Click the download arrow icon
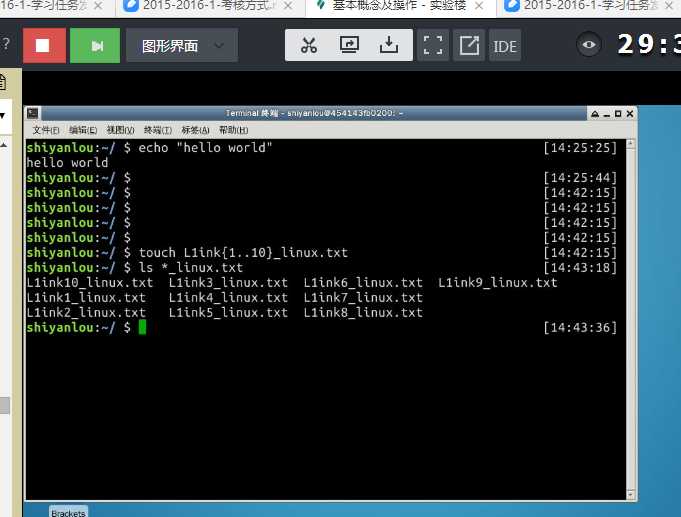The image size is (681, 517). coord(389,45)
